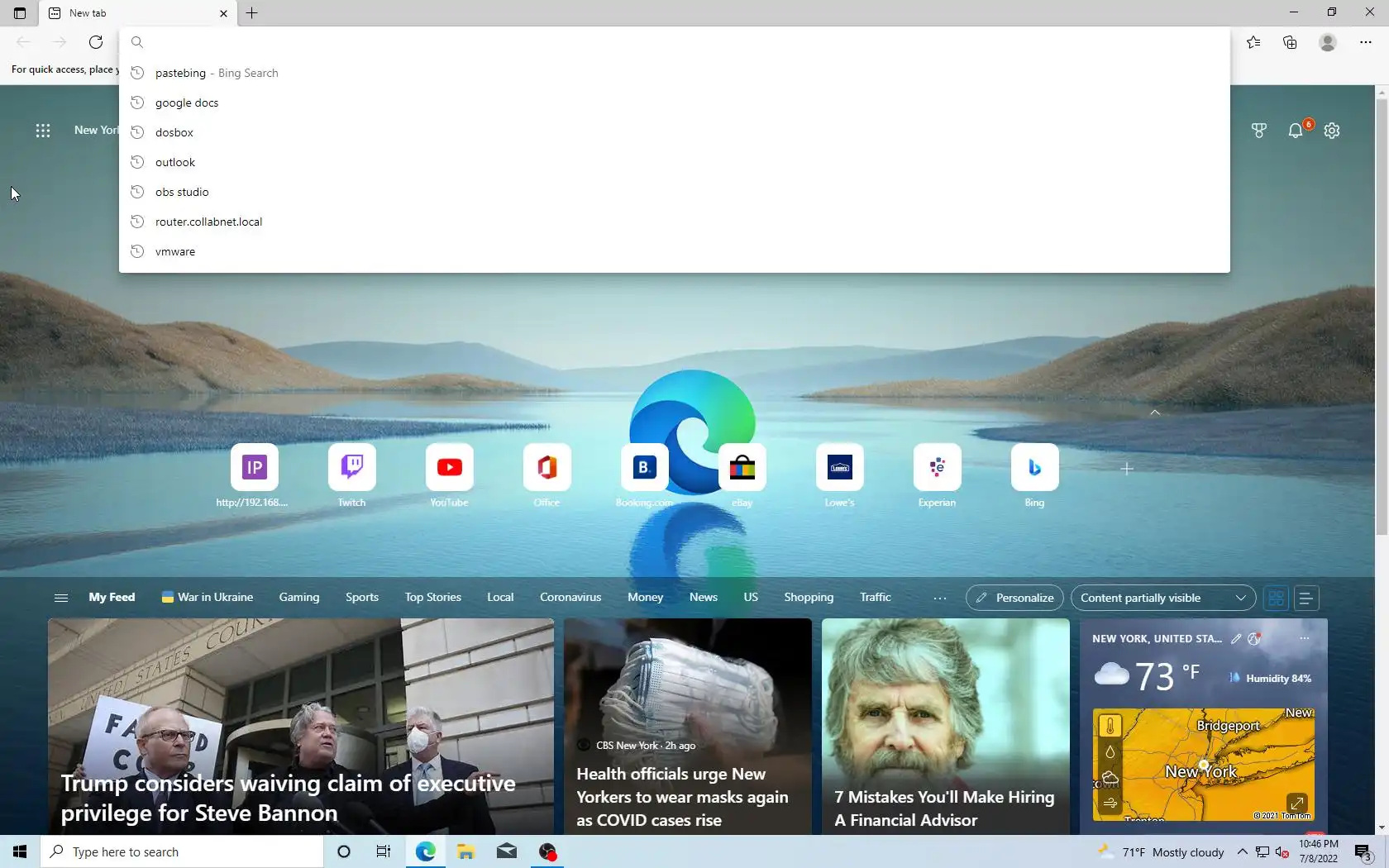This screenshot has width=1389, height=868.
Task: Open the Content partially visible dropdown
Action: [1163, 598]
